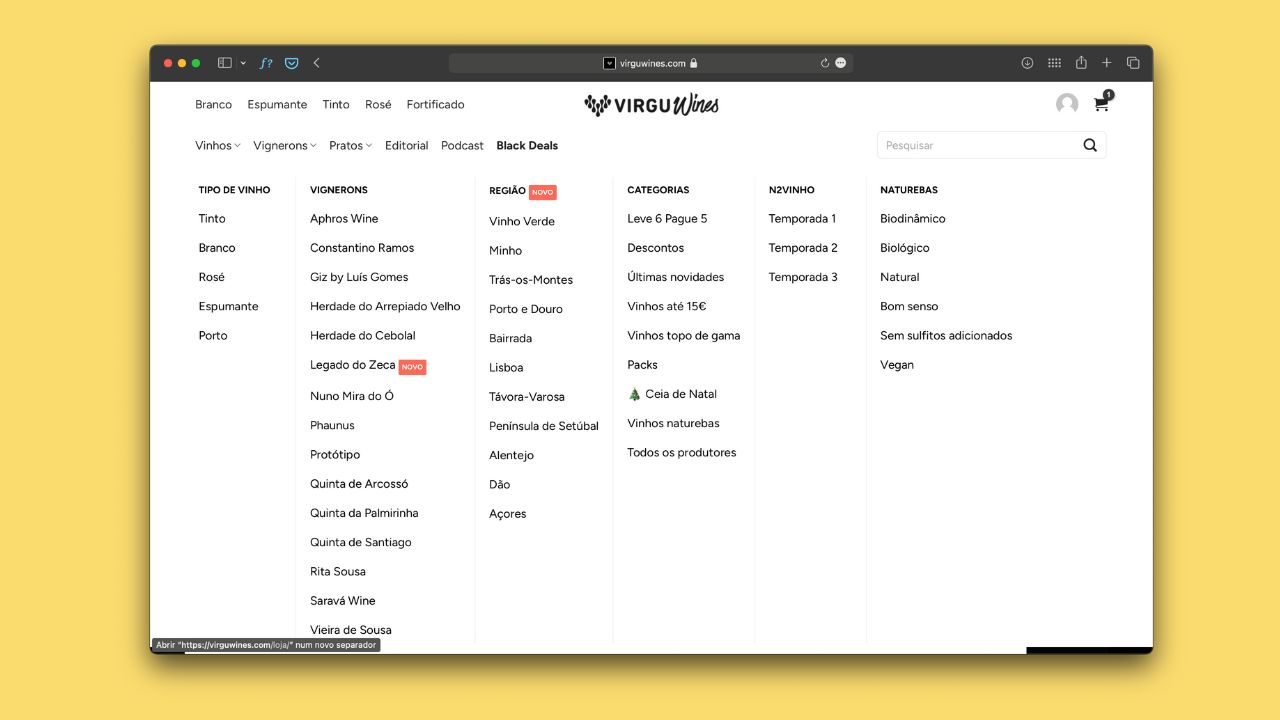This screenshot has width=1280, height=720.
Task: Open Todos os produtores
Action: tap(682, 452)
